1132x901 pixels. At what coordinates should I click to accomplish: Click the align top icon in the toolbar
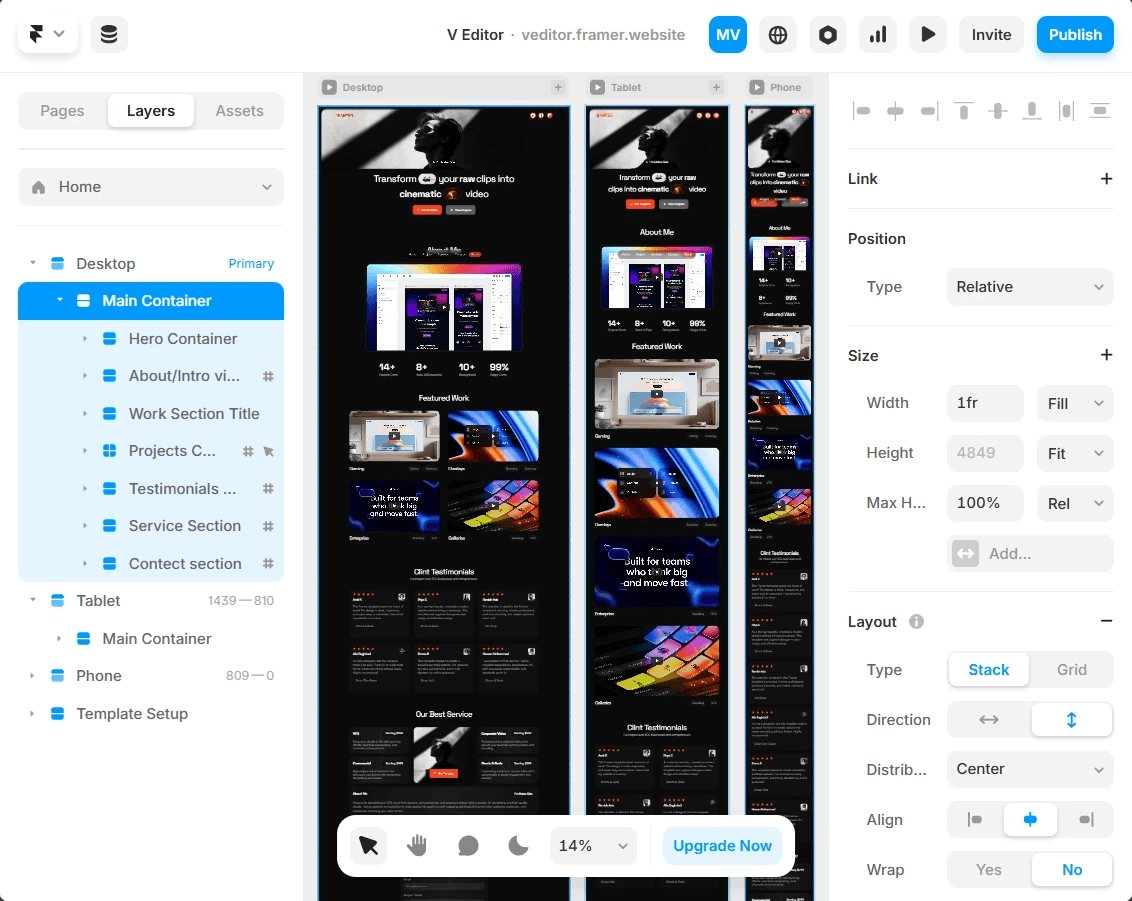[x=963, y=111]
